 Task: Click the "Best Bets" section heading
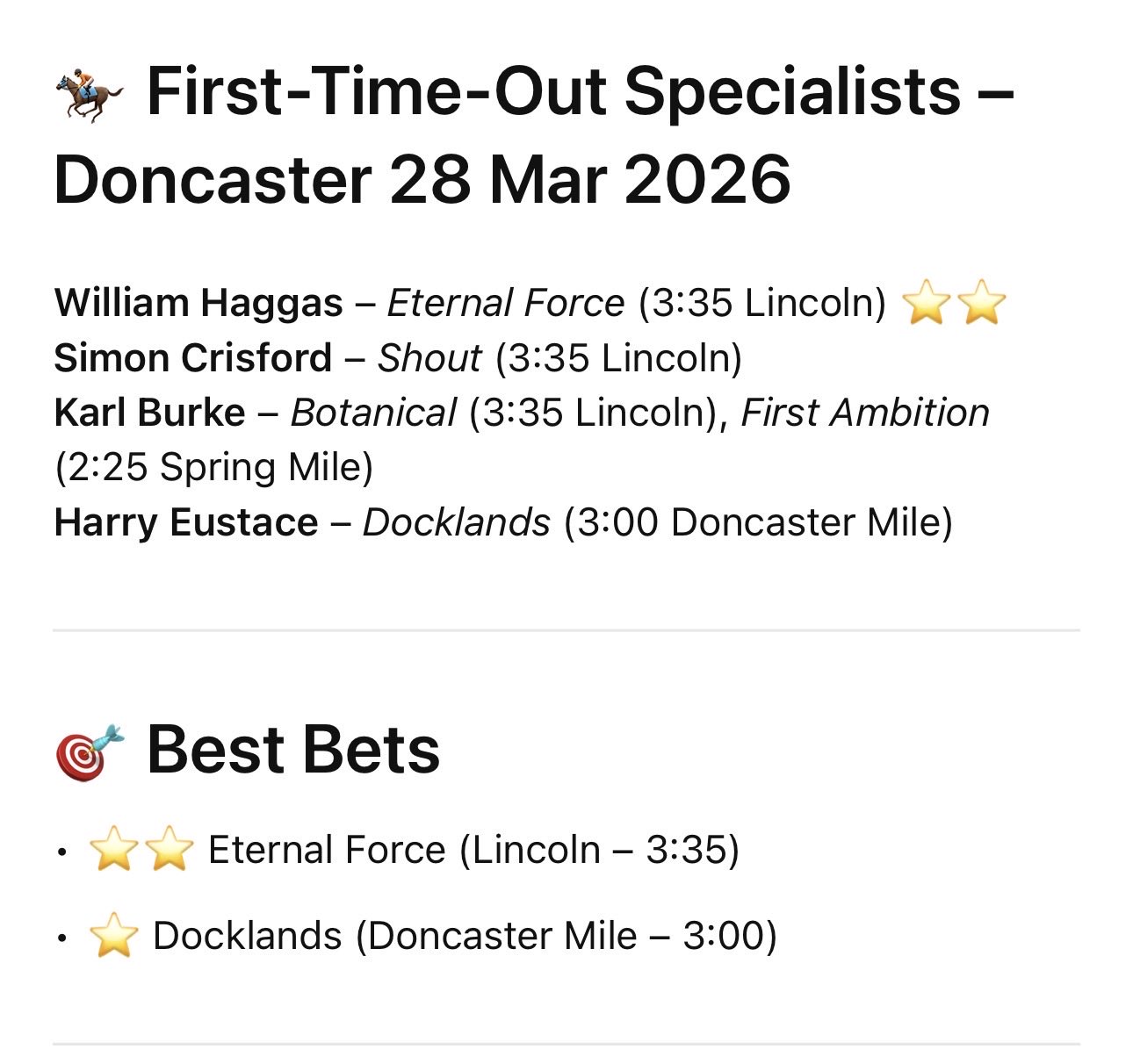point(293,751)
